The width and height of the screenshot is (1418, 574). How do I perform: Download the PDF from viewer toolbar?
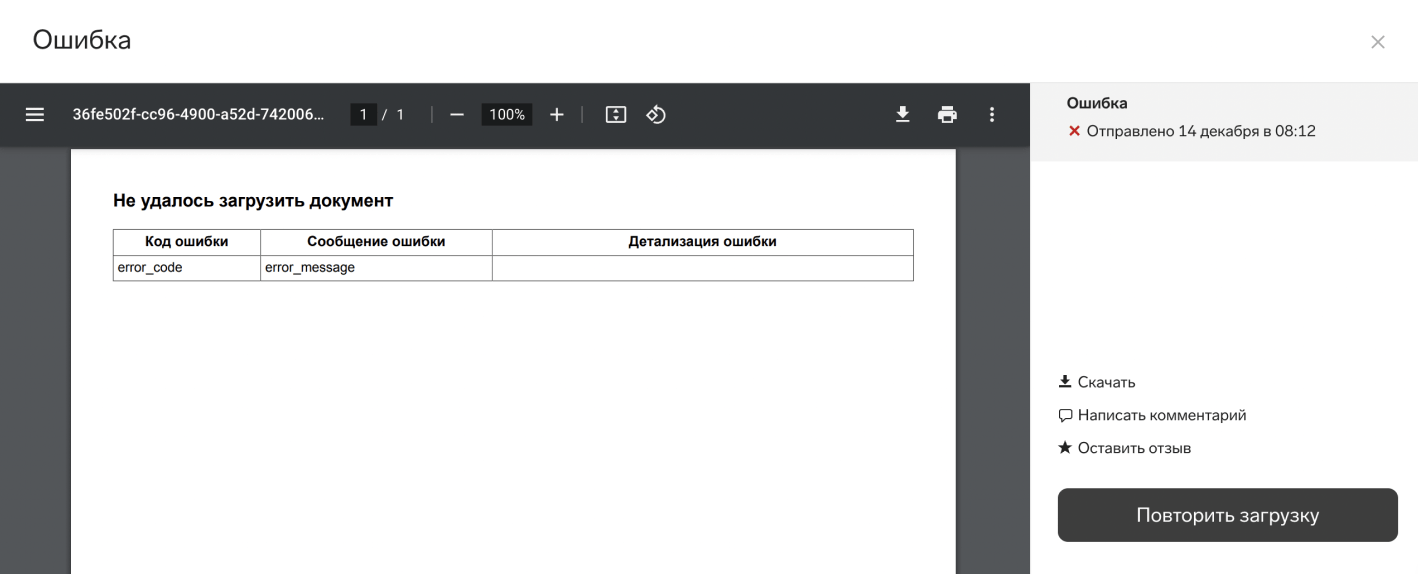pos(902,115)
